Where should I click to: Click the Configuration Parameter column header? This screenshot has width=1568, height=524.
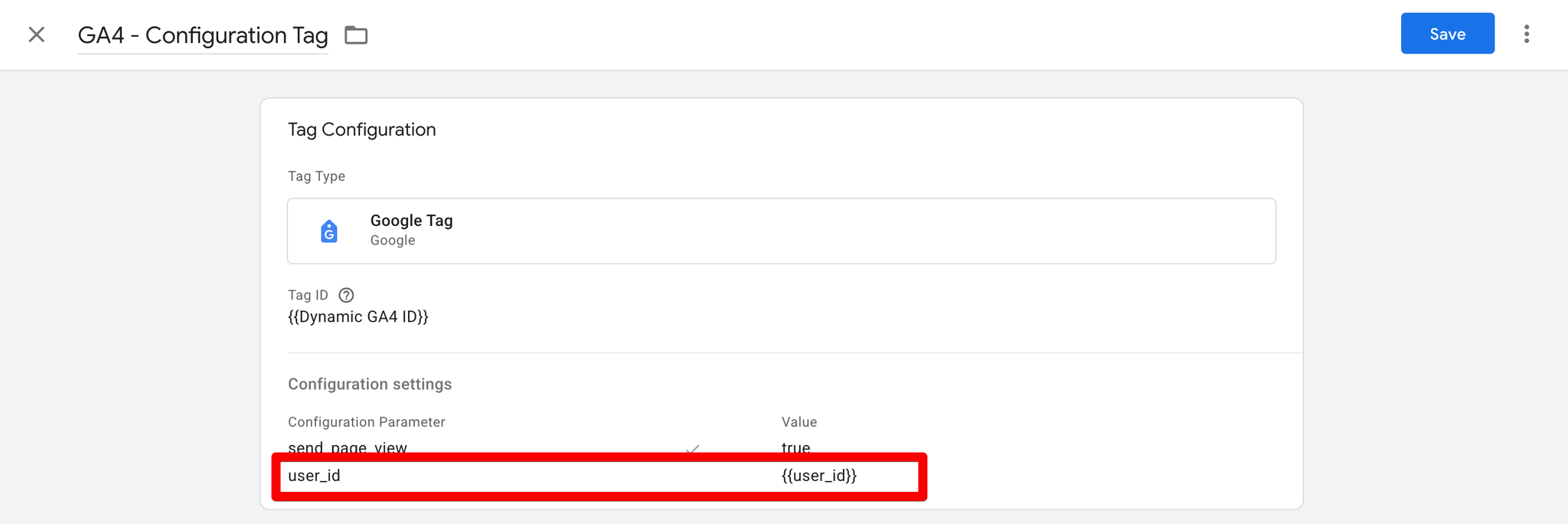(x=366, y=422)
